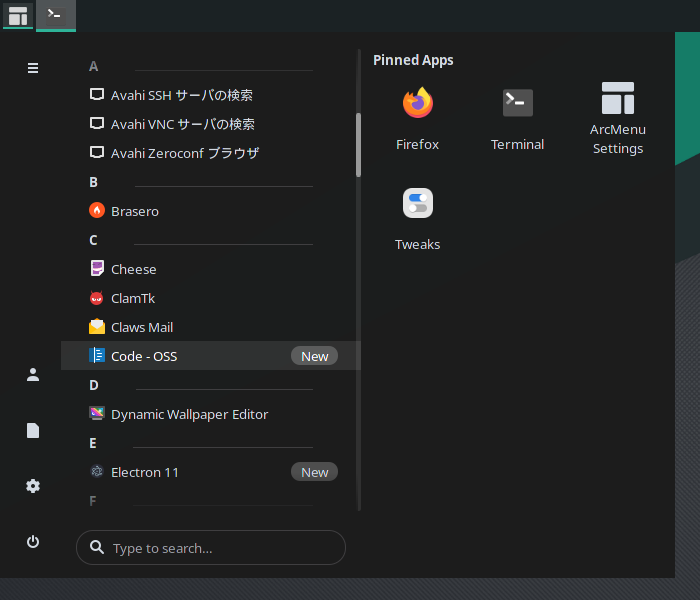Open the user profile sidebar icon

point(33,375)
